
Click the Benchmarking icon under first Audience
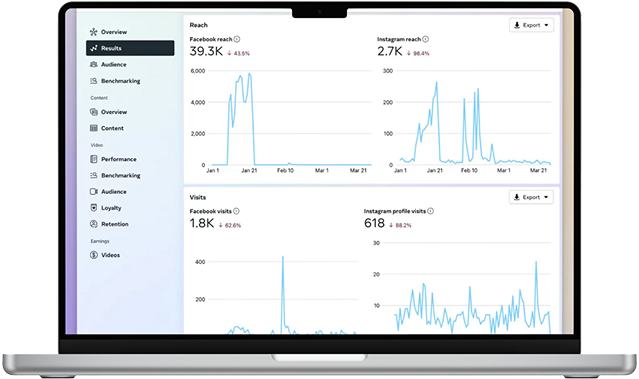(94, 81)
